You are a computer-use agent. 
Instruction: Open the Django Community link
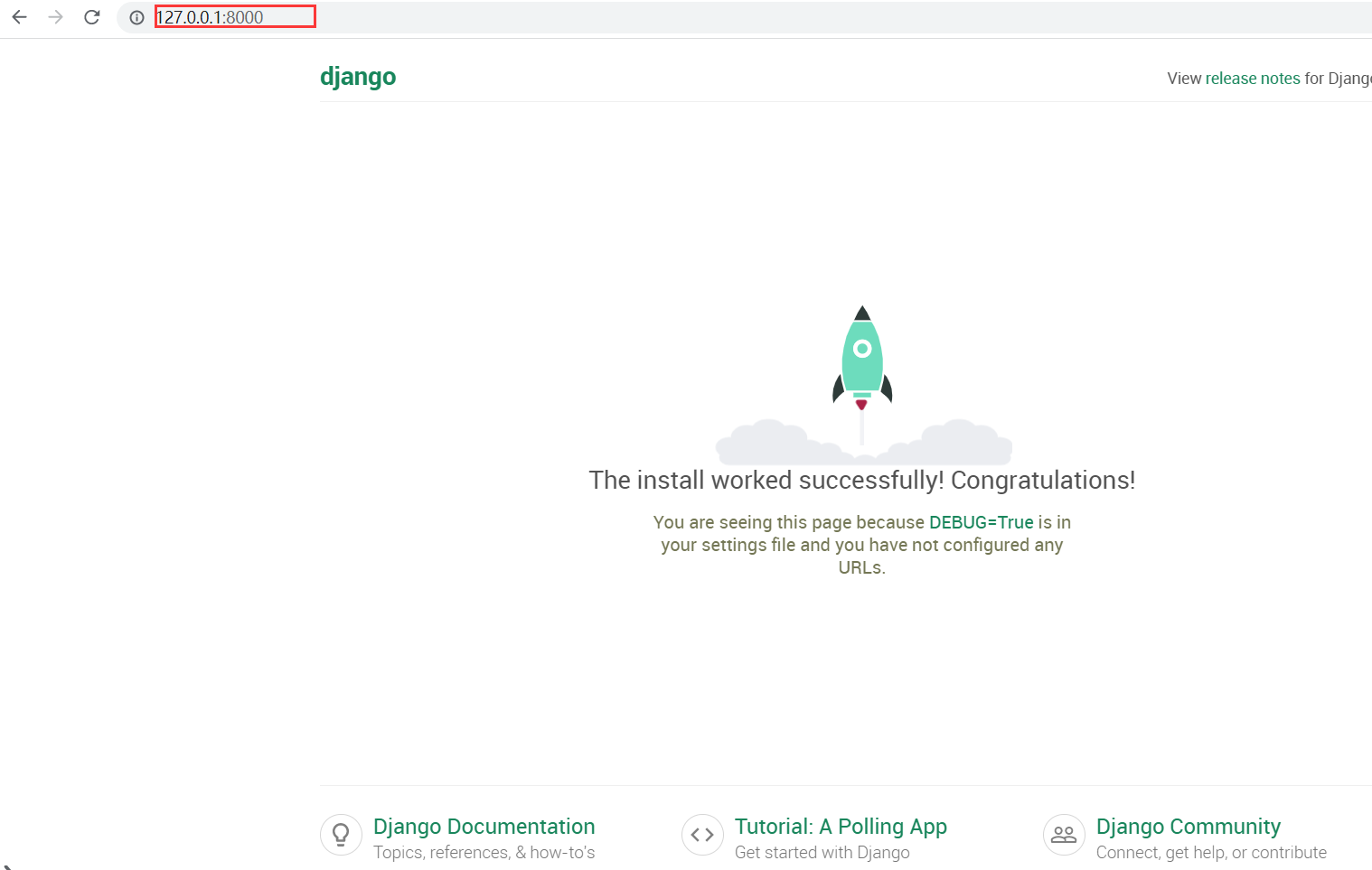(1188, 827)
